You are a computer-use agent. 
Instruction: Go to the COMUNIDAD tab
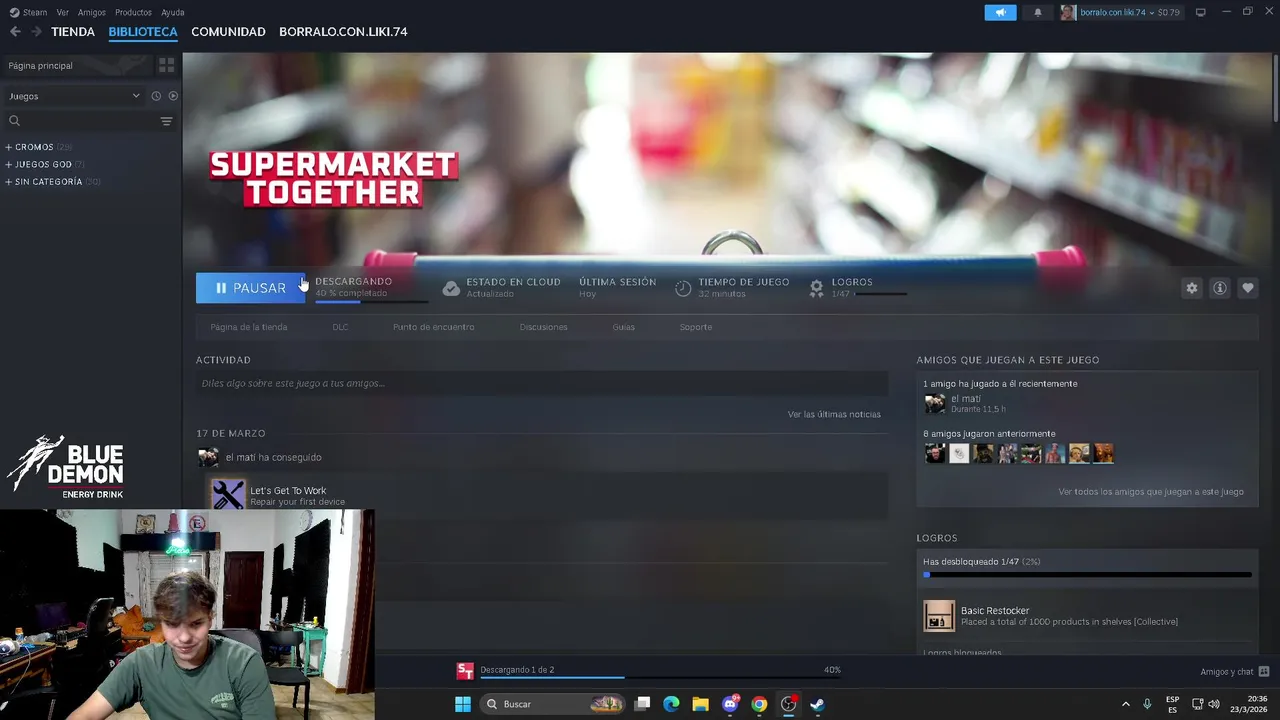[x=228, y=32]
